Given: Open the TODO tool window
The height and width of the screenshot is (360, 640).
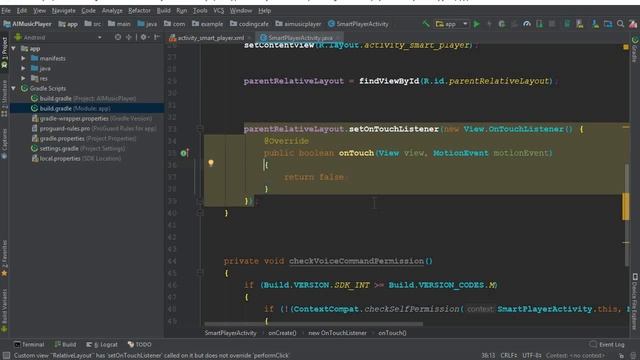Looking at the screenshot, I should [140, 344].
